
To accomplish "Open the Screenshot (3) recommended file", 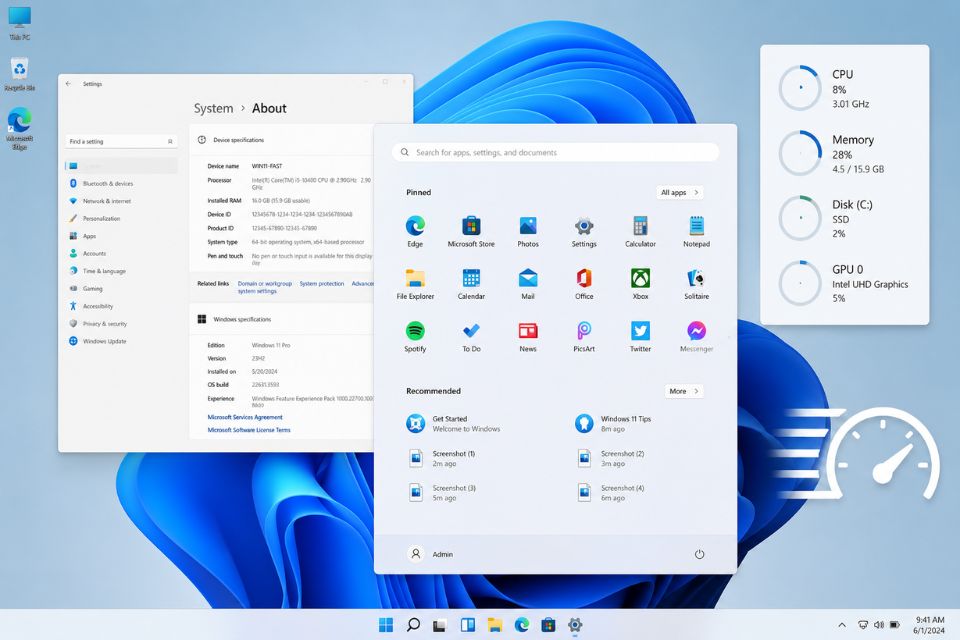I will (441, 492).
